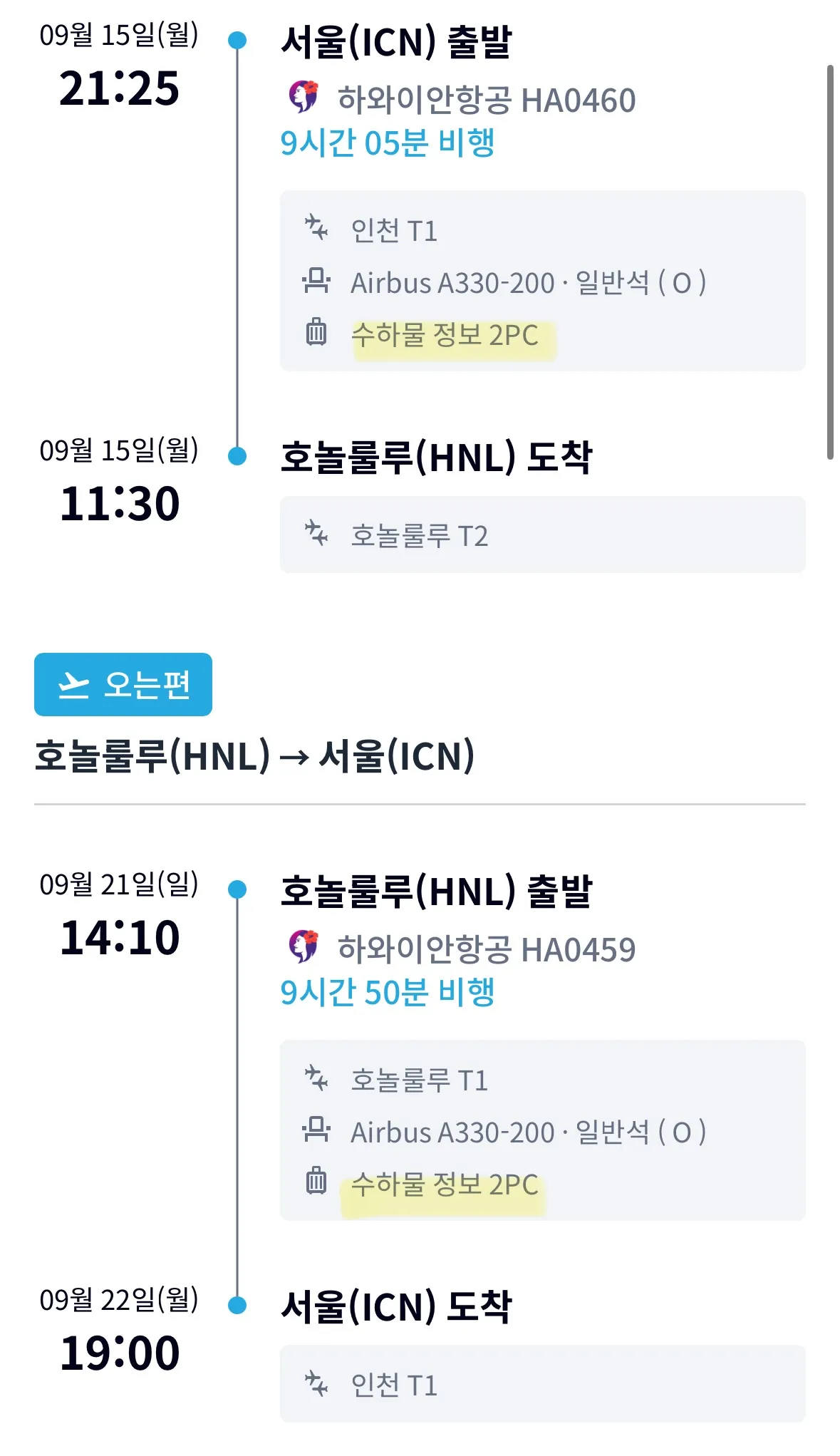Click the 하와이안항공 HA0459 flight number text
This screenshot has height=1456, width=840.
486,949
